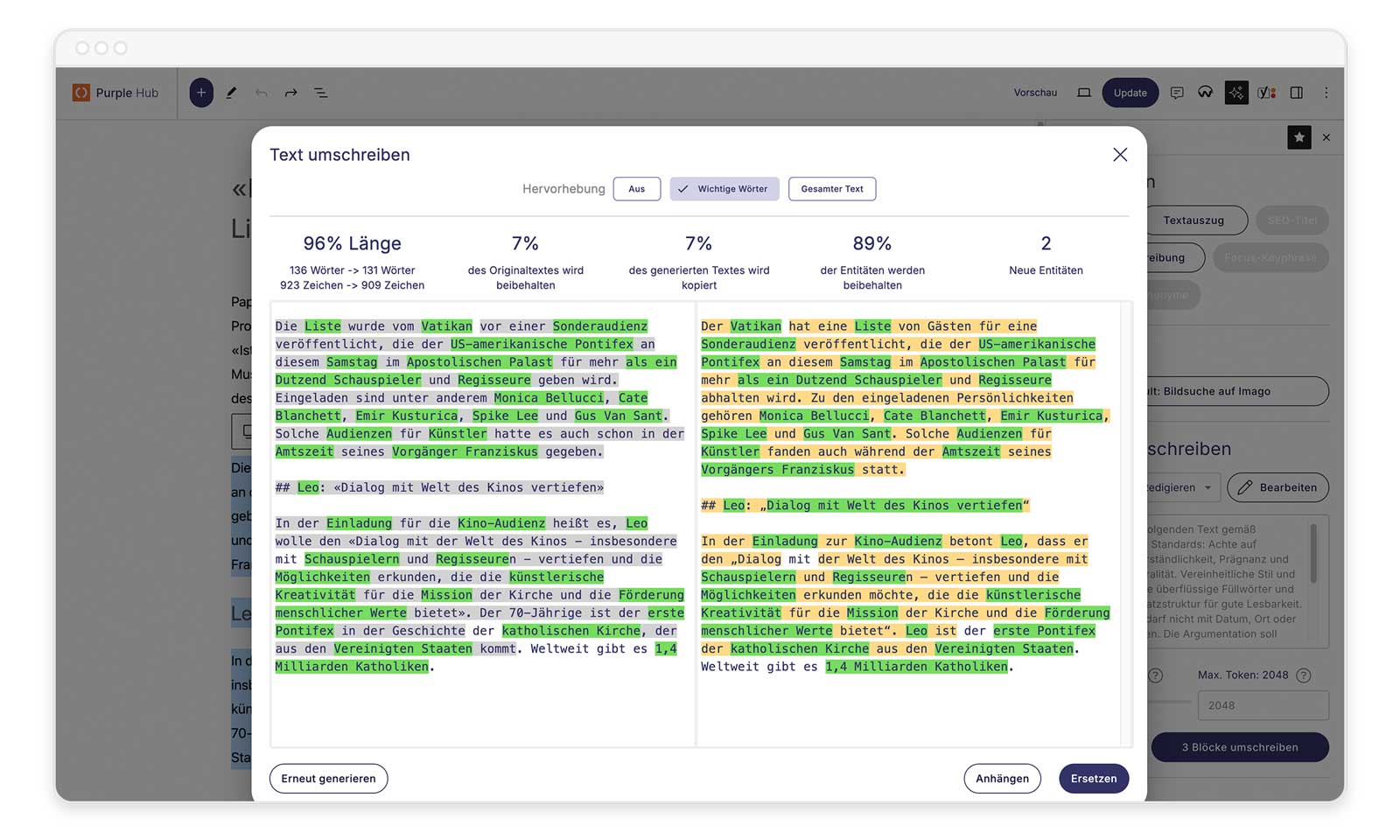The image size is (1400, 840).
Task: Open the comments speech bubble icon
Action: point(1177,93)
